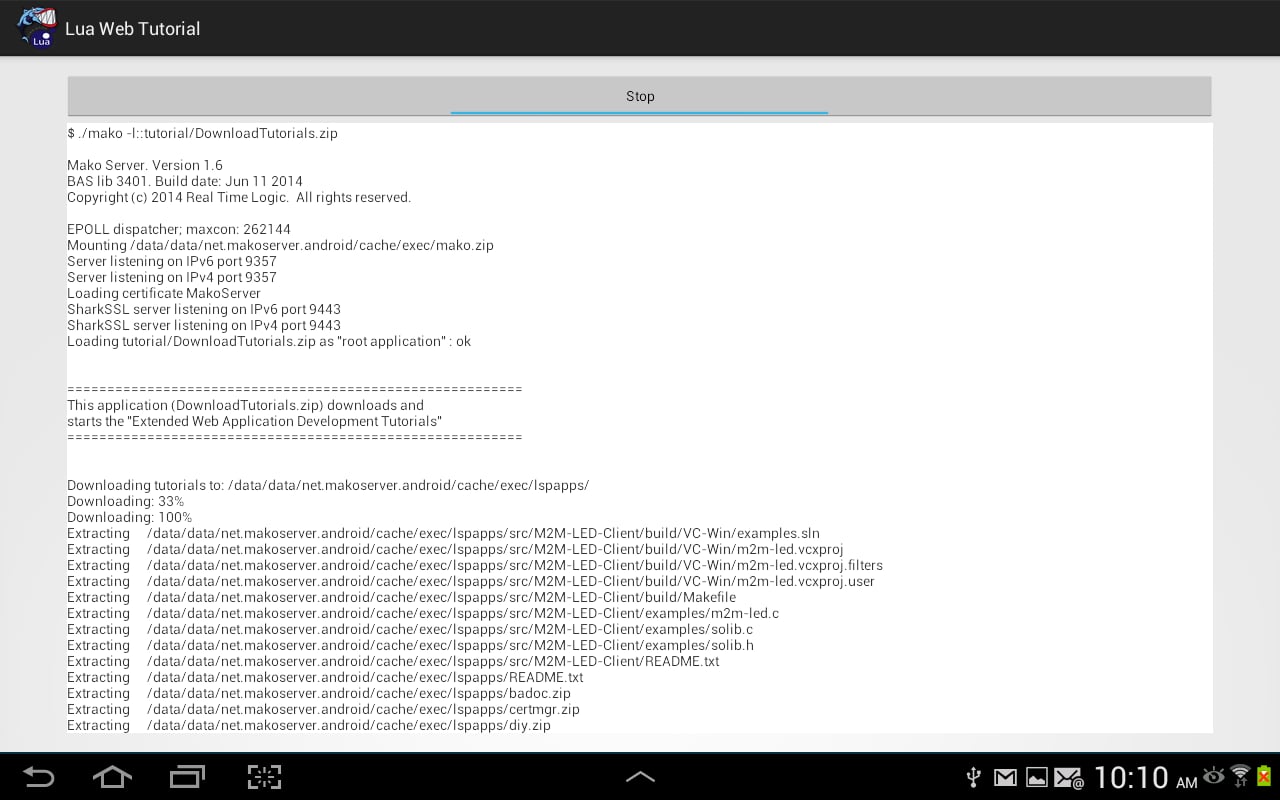Tap the Stop button

pos(639,96)
